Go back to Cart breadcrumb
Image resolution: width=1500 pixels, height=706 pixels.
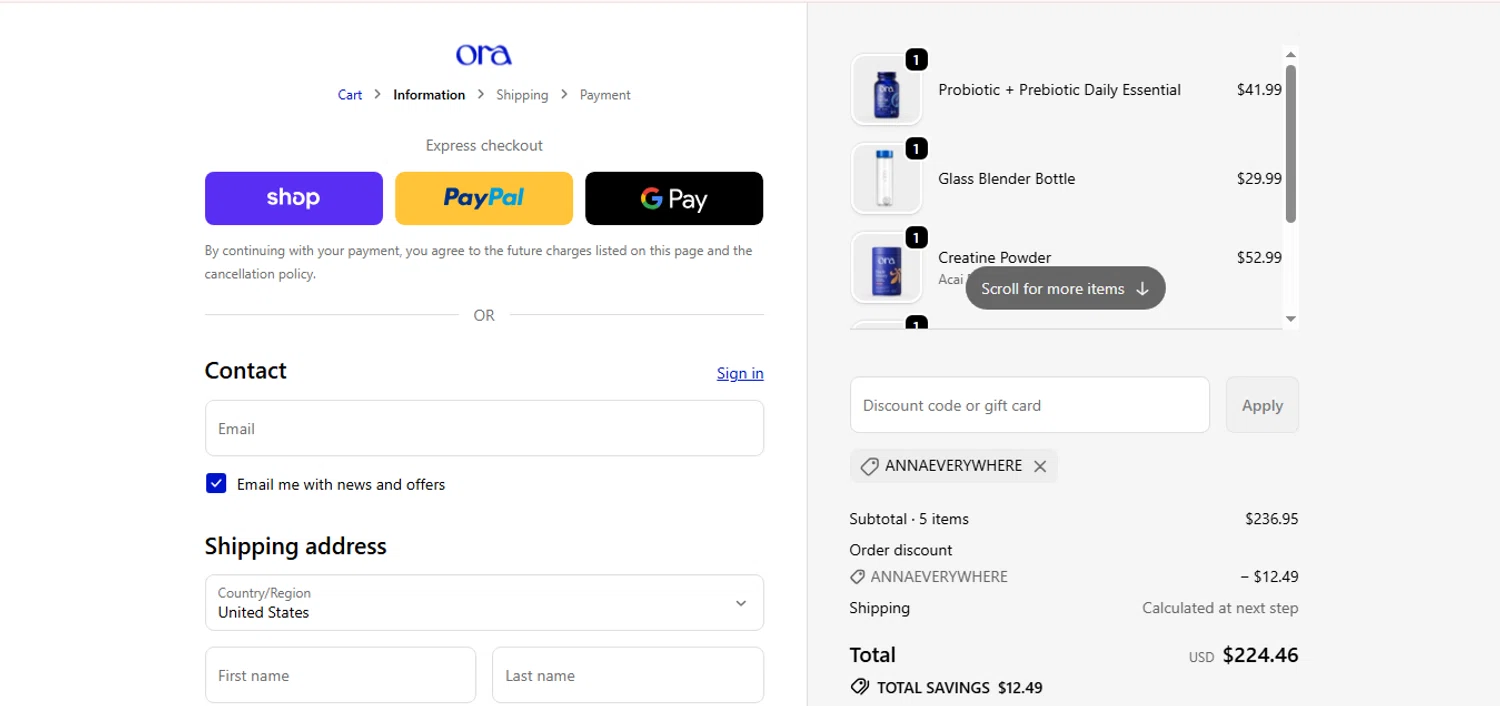tap(350, 95)
